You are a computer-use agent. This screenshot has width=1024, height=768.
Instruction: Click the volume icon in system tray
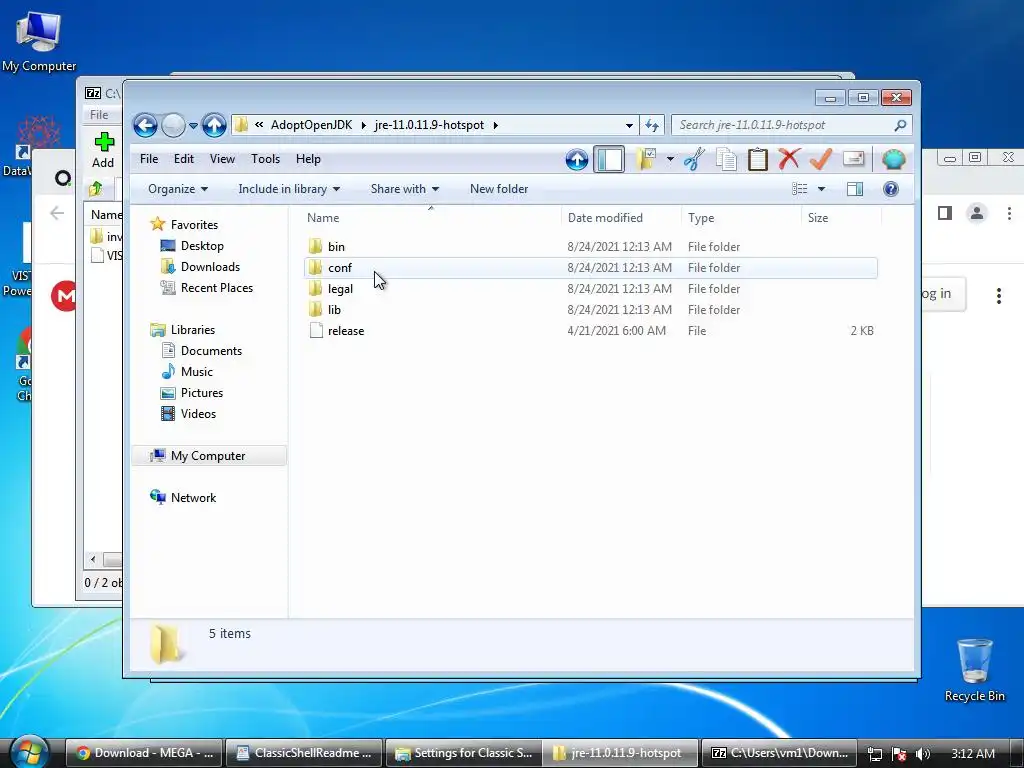923,754
